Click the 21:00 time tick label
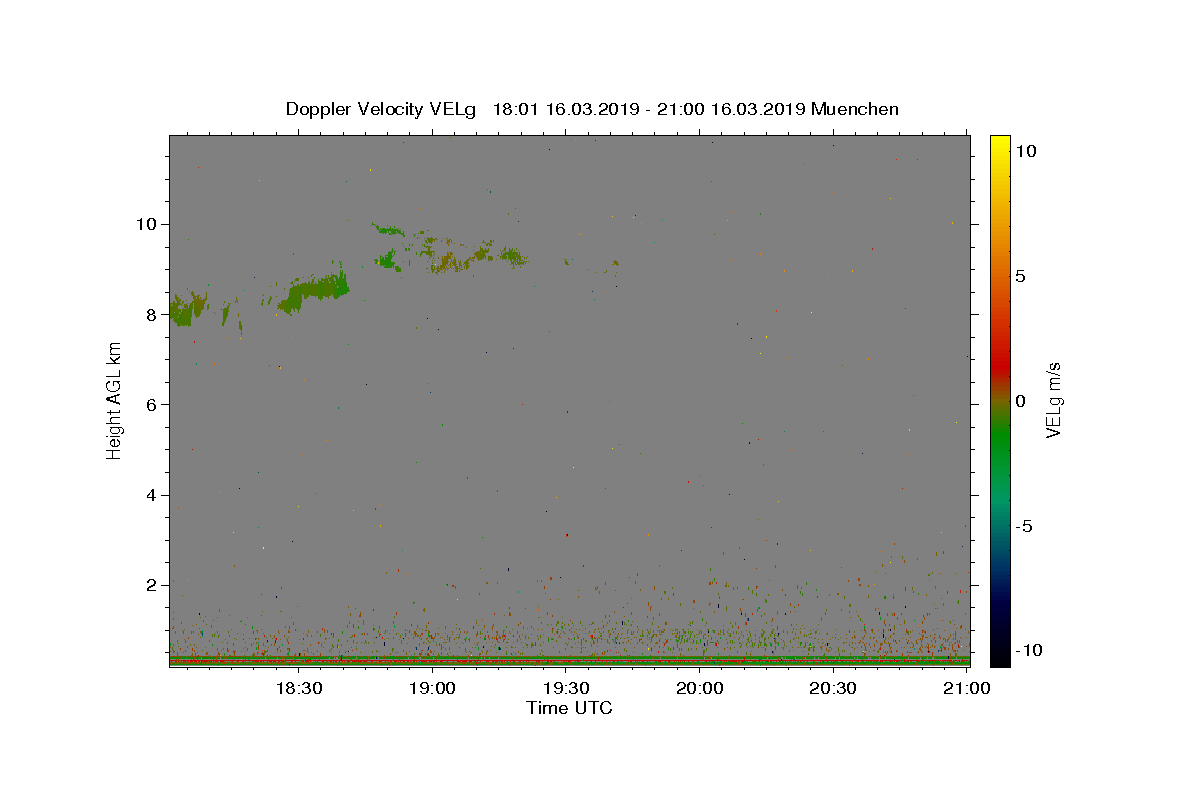 (x=966, y=688)
